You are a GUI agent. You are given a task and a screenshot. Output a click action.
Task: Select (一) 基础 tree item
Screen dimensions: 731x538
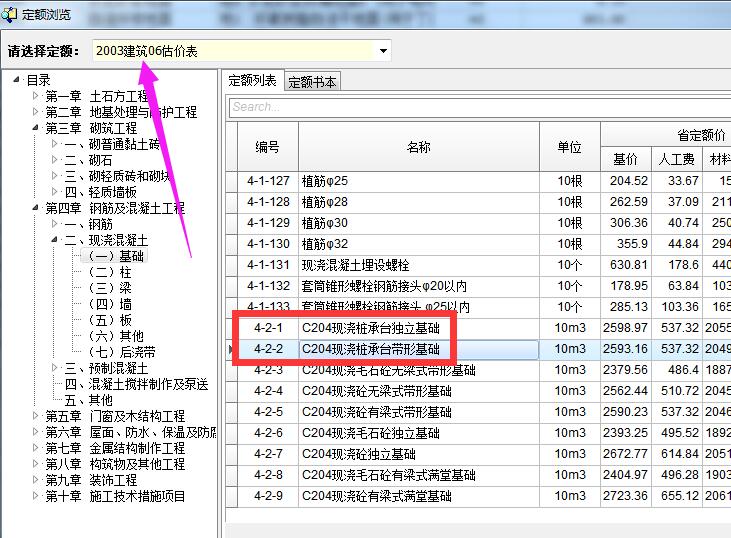coord(116,256)
